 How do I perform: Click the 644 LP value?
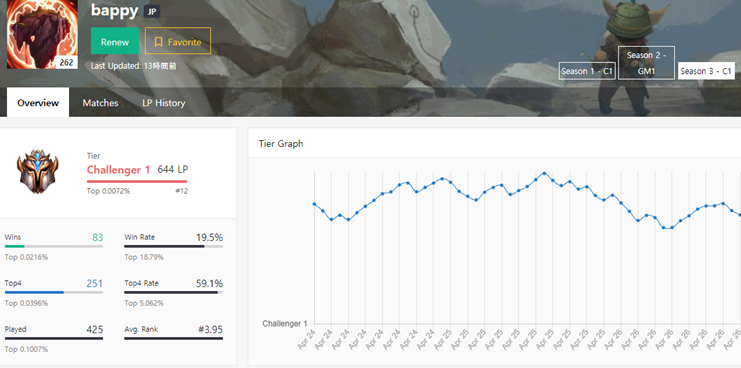pos(173,169)
